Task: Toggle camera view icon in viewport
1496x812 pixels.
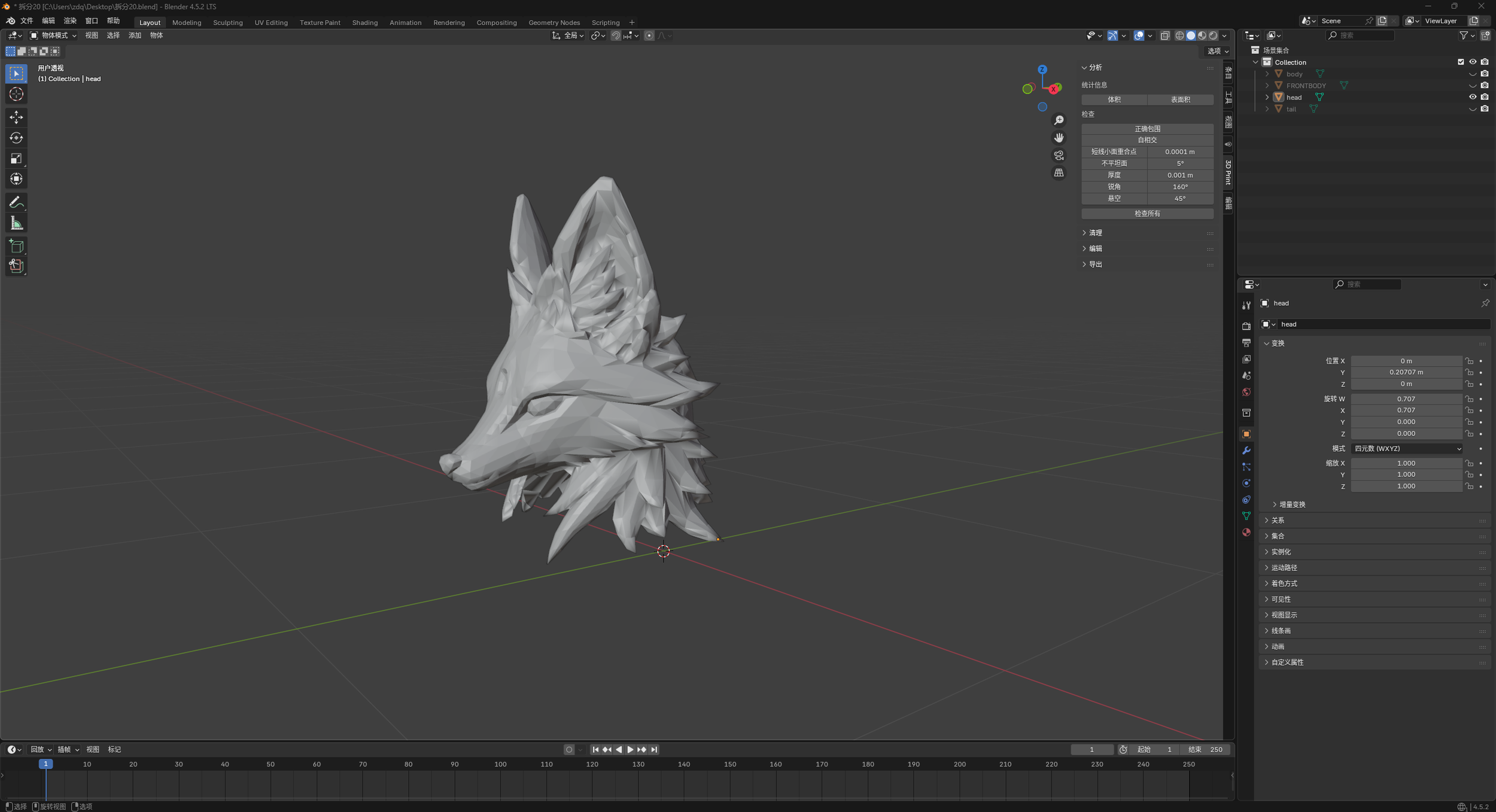Action: coord(1059,156)
